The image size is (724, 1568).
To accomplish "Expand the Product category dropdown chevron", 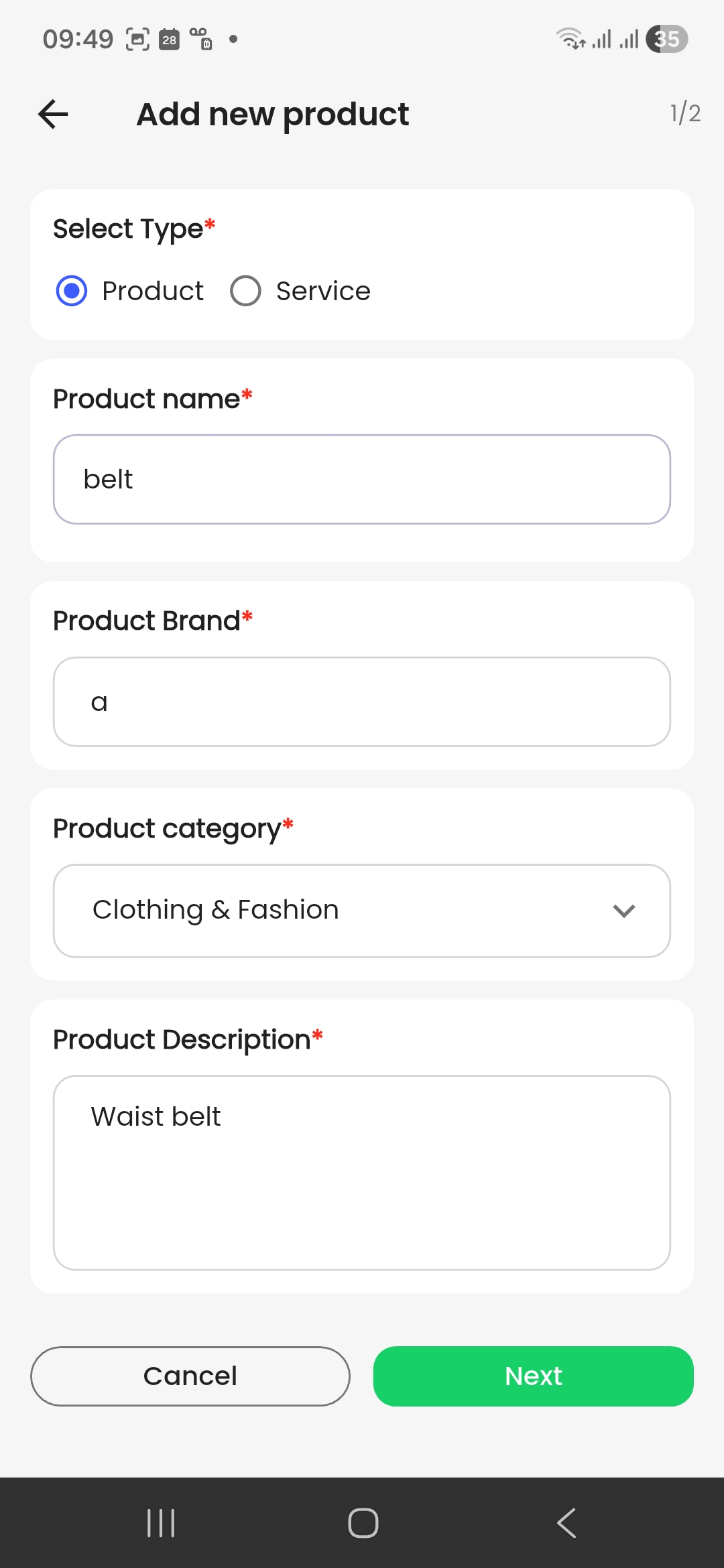I will pos(623,911).
